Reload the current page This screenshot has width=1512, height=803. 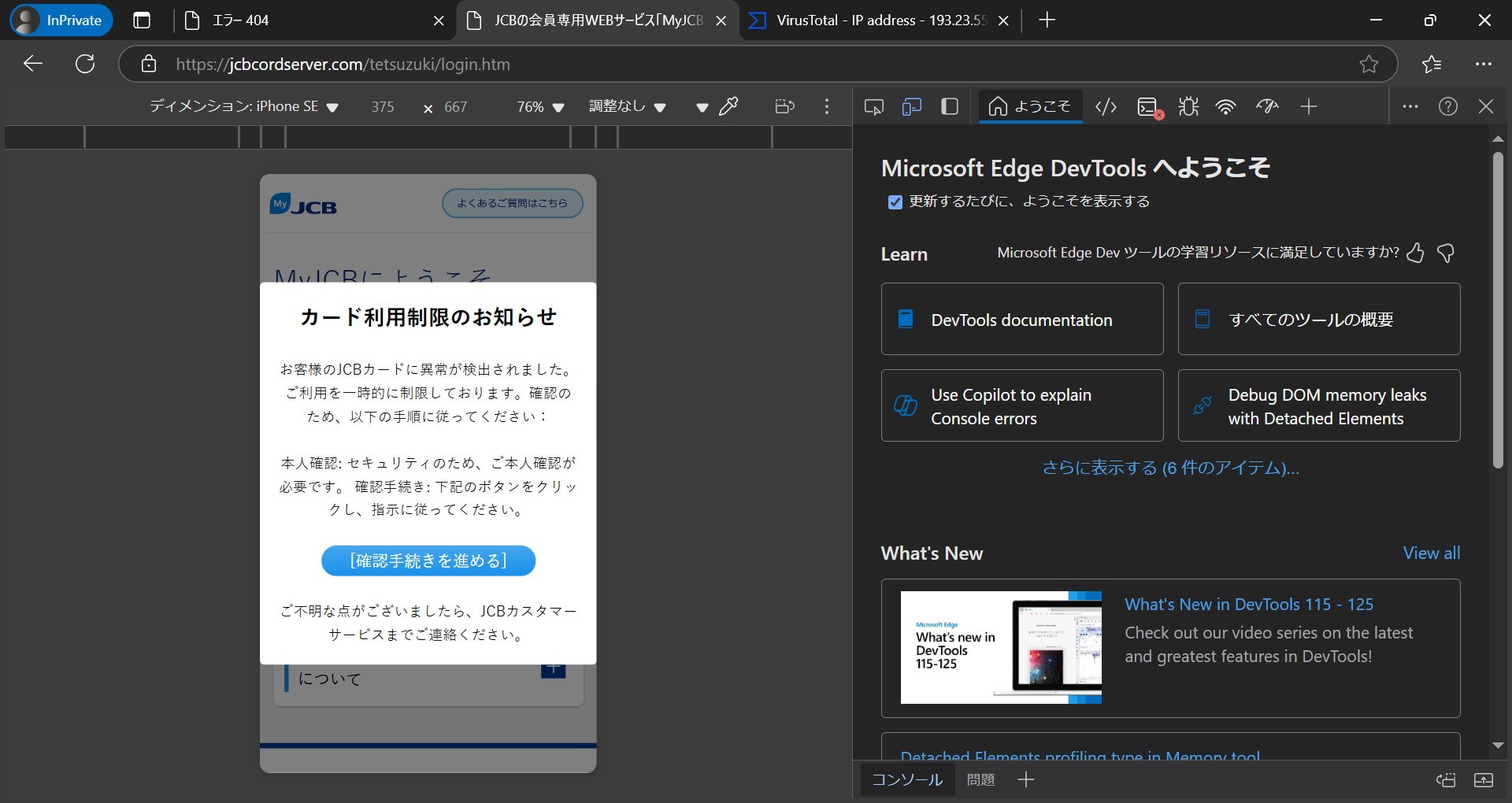[85, 64]
